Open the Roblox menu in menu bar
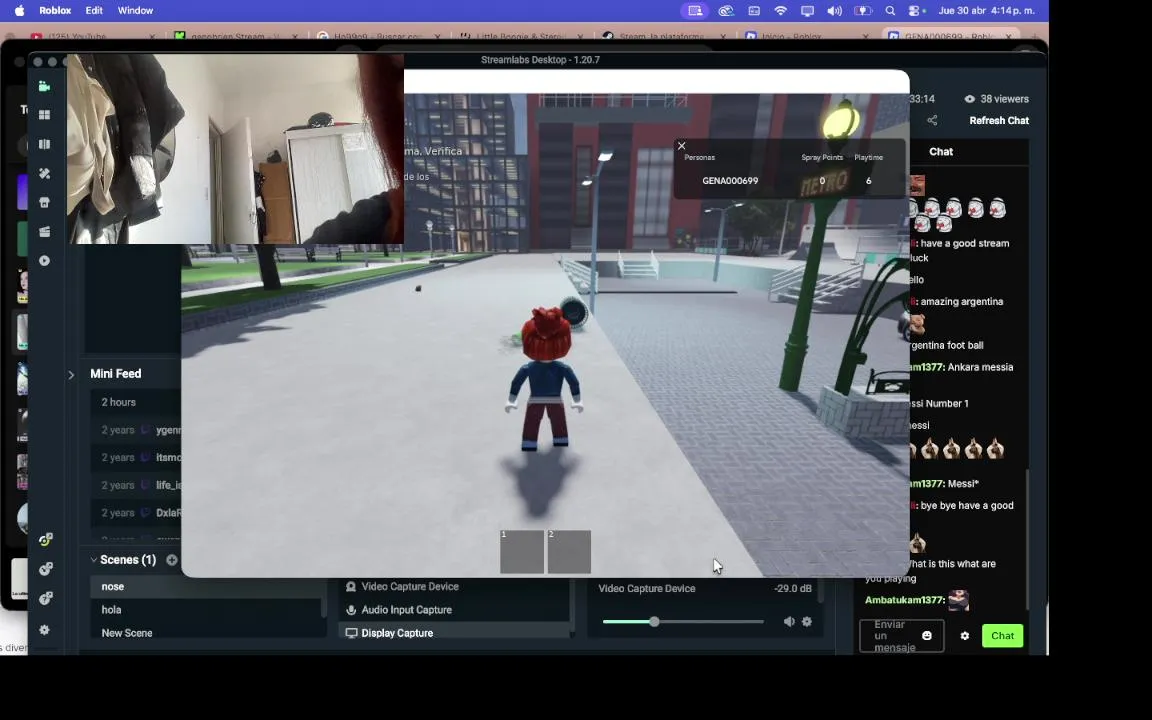1152x720 pixels. [x=55, y=10]
